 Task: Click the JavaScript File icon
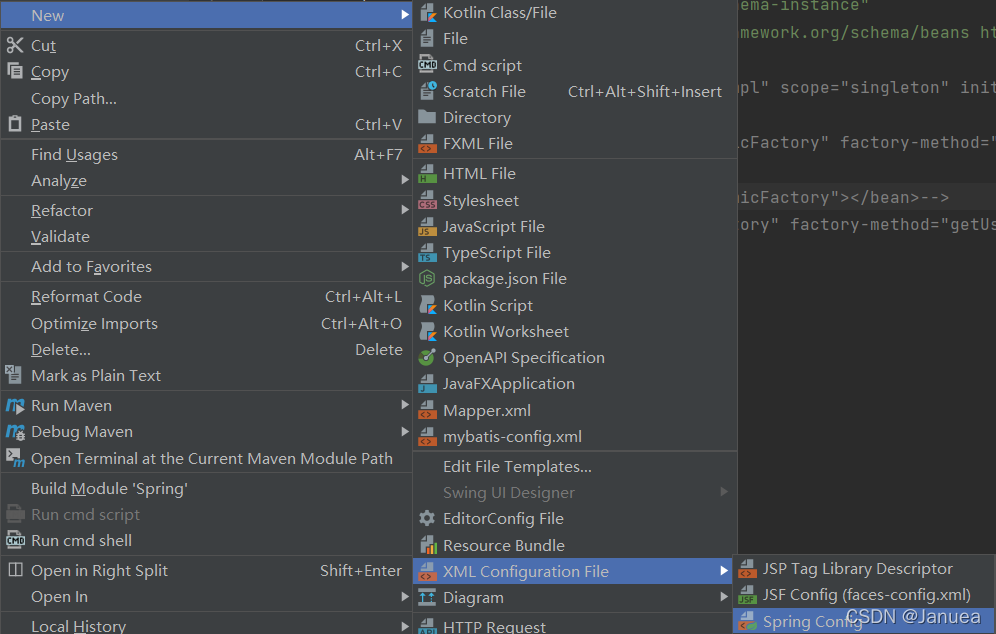(x=427, y=227)
